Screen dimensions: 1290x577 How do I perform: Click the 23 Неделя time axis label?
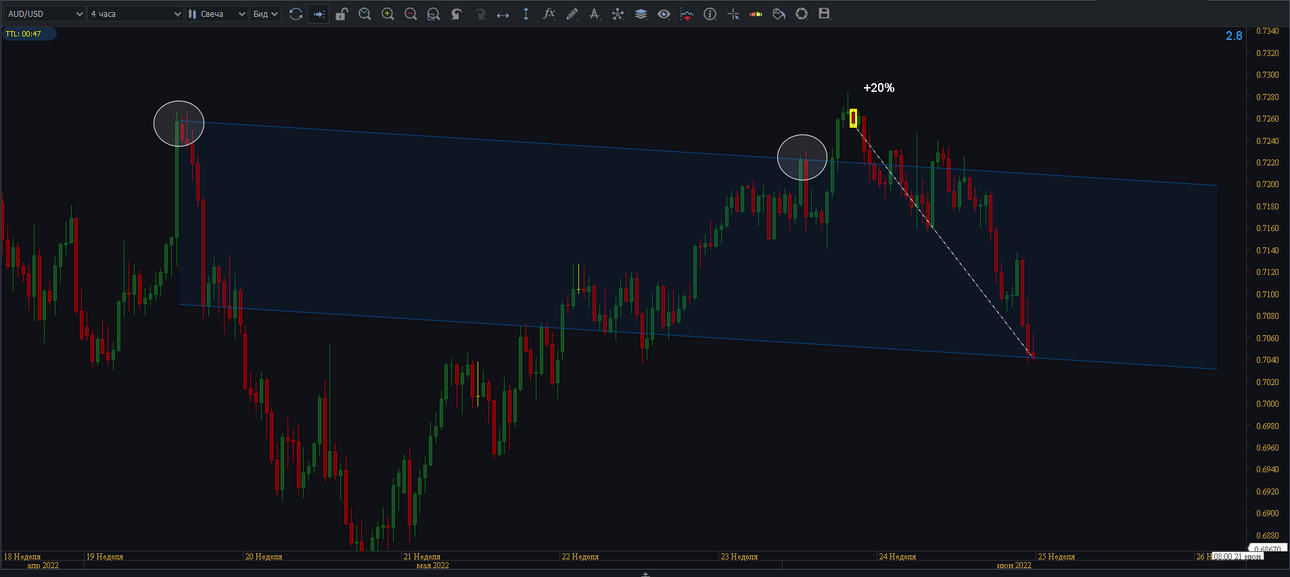tap(739, 556)
